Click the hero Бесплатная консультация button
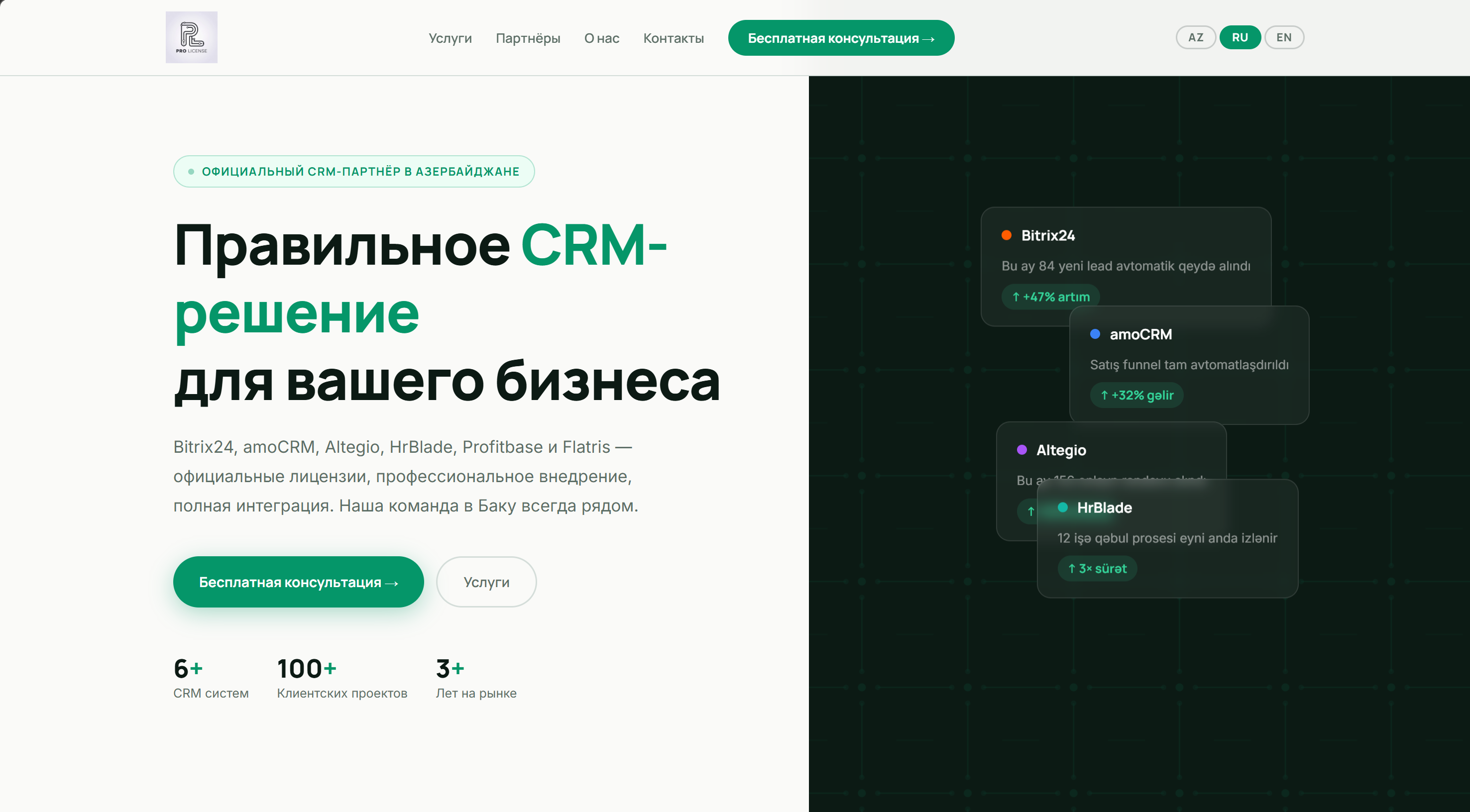 (x=299, y=582)
